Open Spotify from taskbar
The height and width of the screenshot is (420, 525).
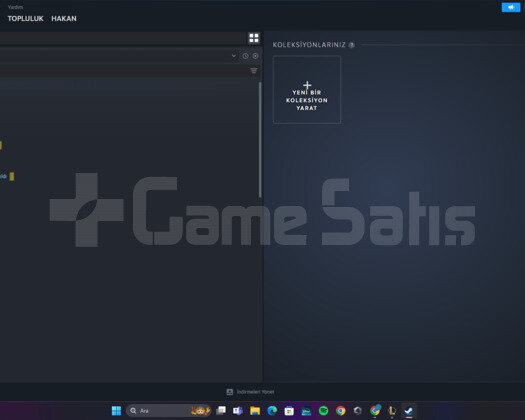(323, 411)
